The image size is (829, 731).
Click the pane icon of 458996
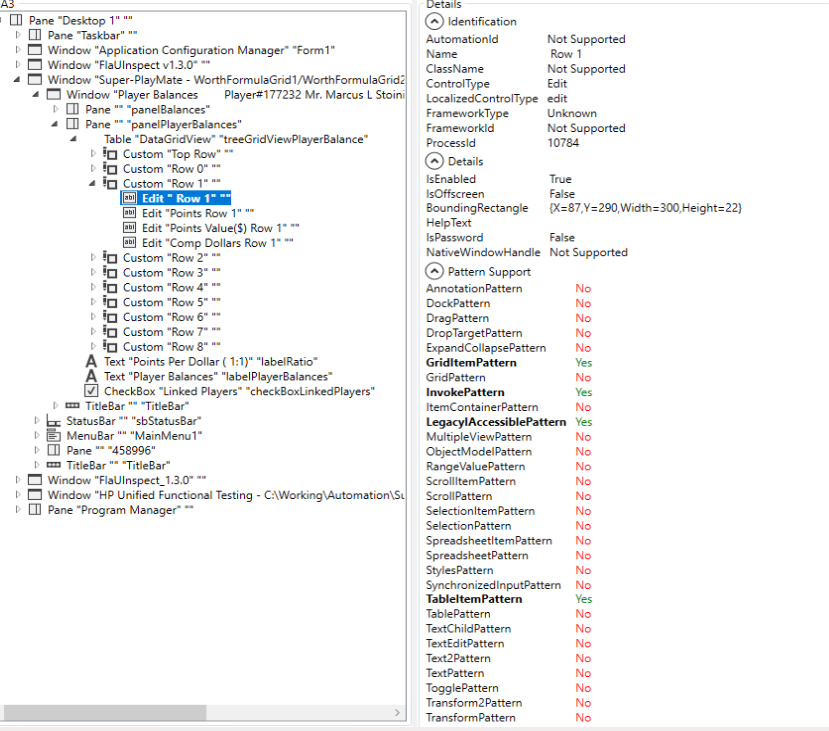tap(54, 450)
